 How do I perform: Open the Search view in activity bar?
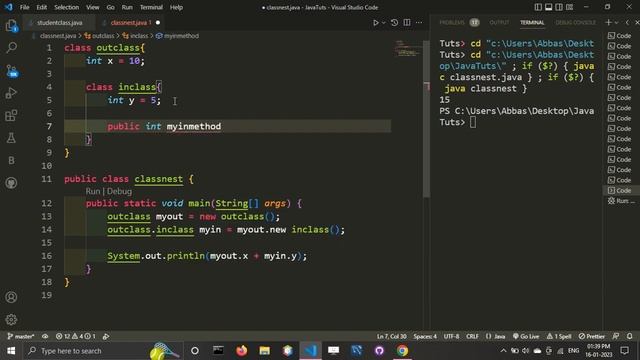11,48
